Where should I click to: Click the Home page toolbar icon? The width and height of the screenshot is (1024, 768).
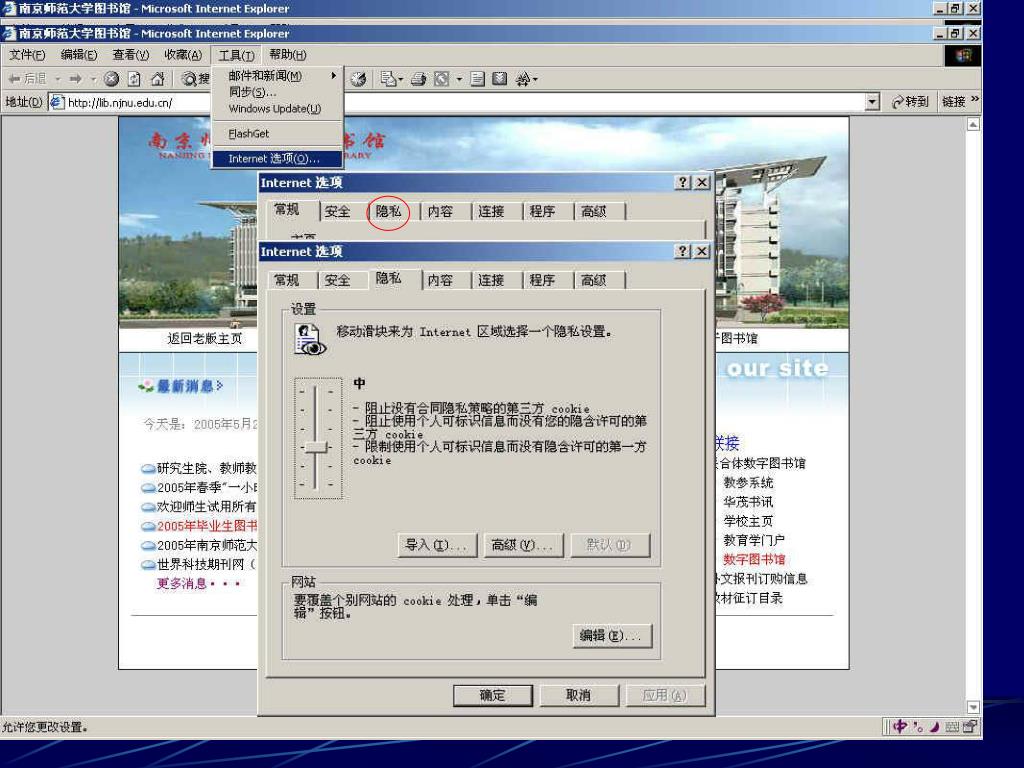pyautogui.click(x=157, y=79)
